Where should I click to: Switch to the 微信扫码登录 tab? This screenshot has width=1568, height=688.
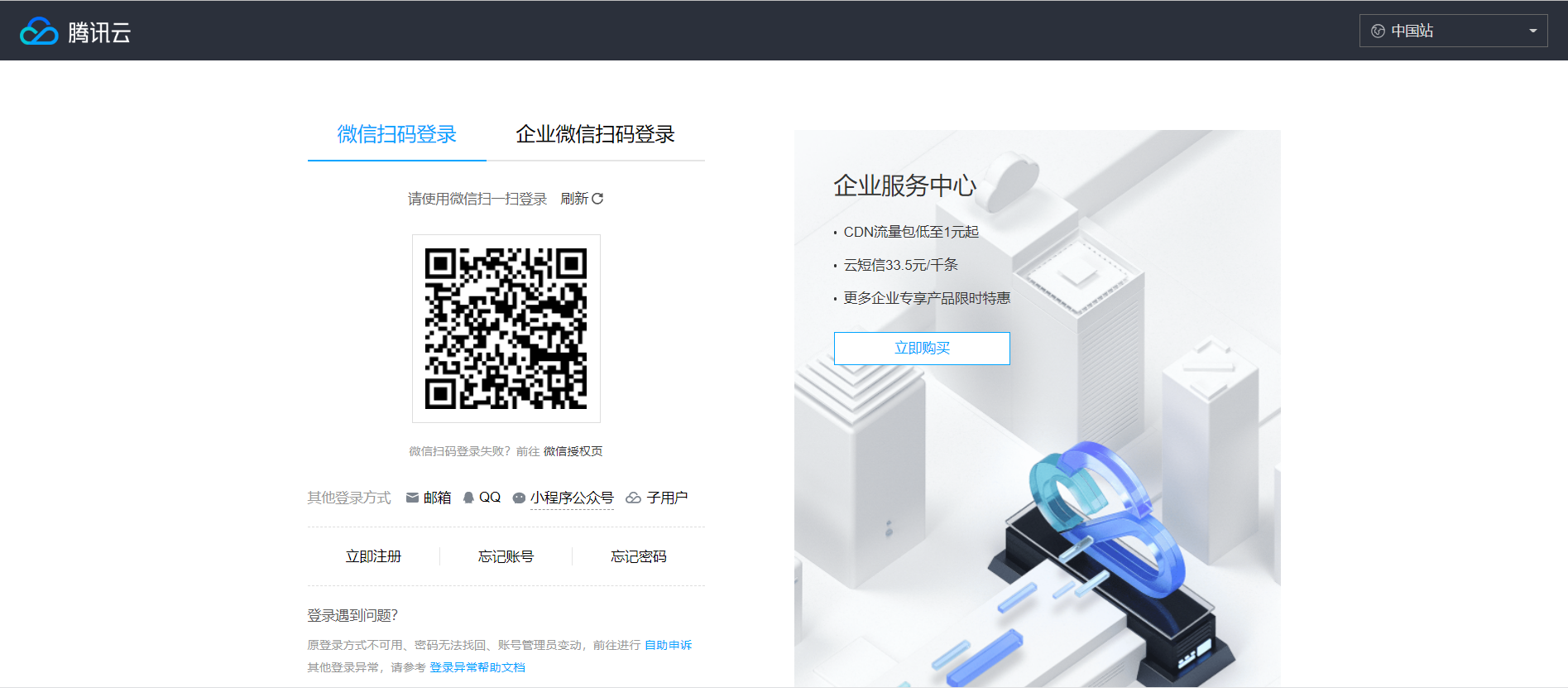[x=397, y=134]
